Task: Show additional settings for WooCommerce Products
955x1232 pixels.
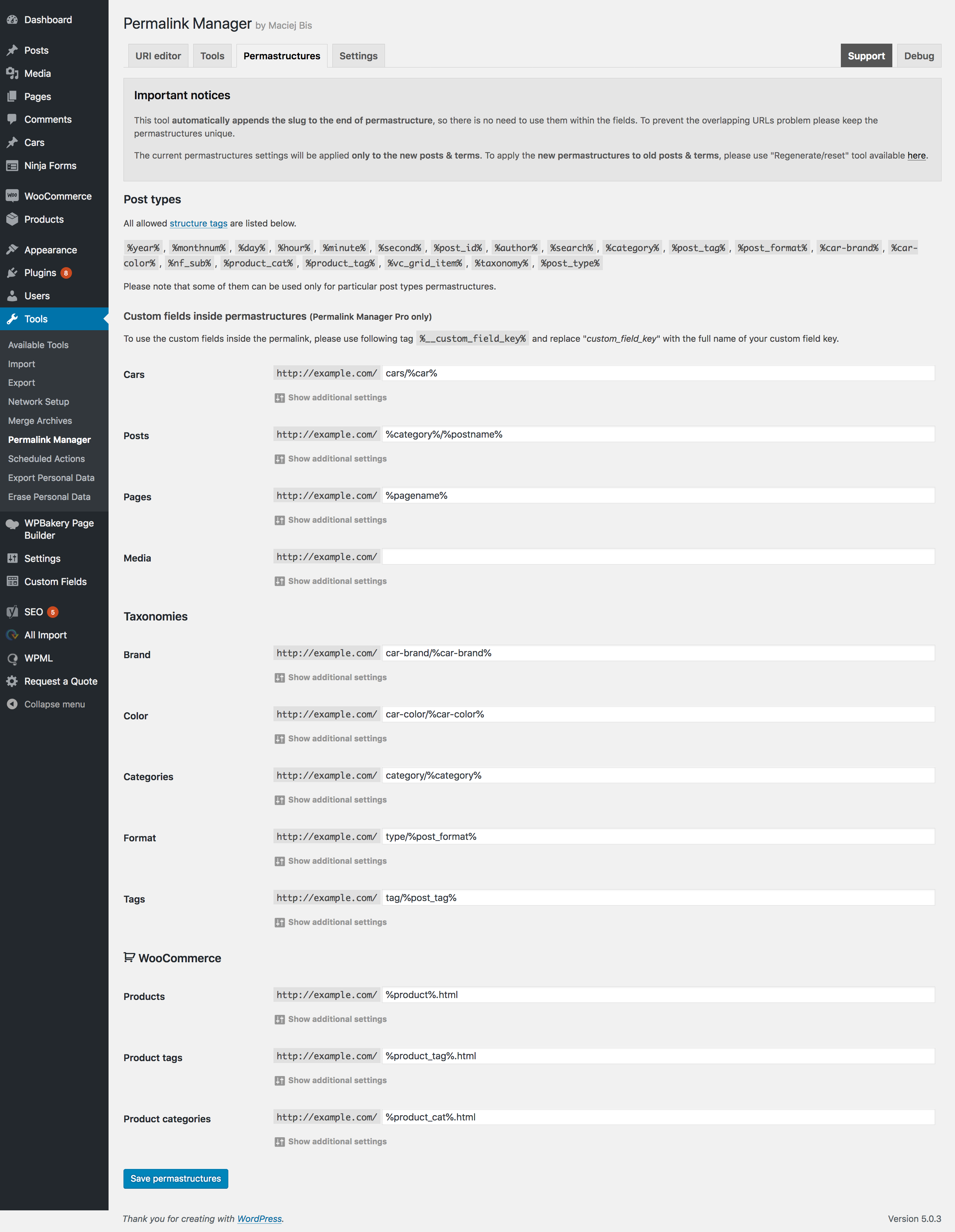Action: coord(331,1019)
